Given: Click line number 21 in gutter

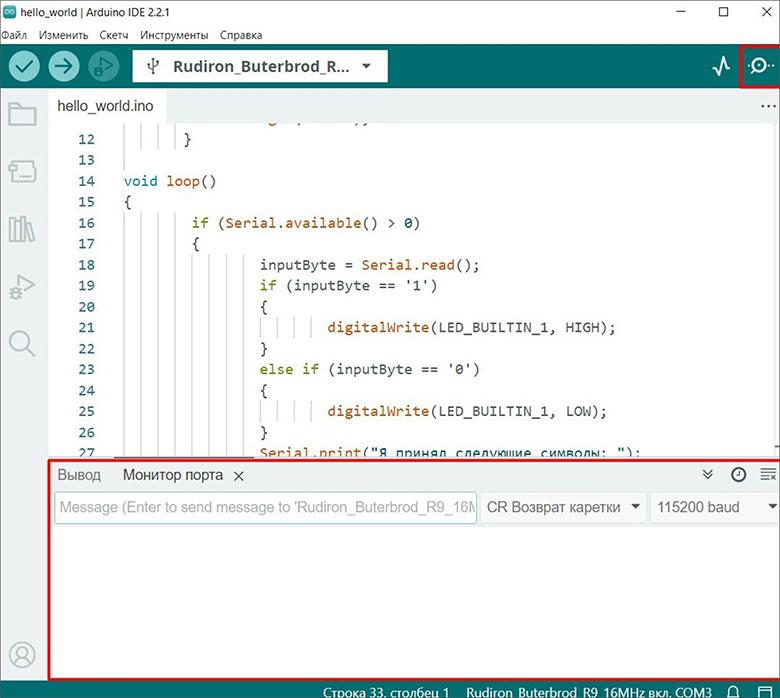Looking at the screenshot, I should [86, 327].
